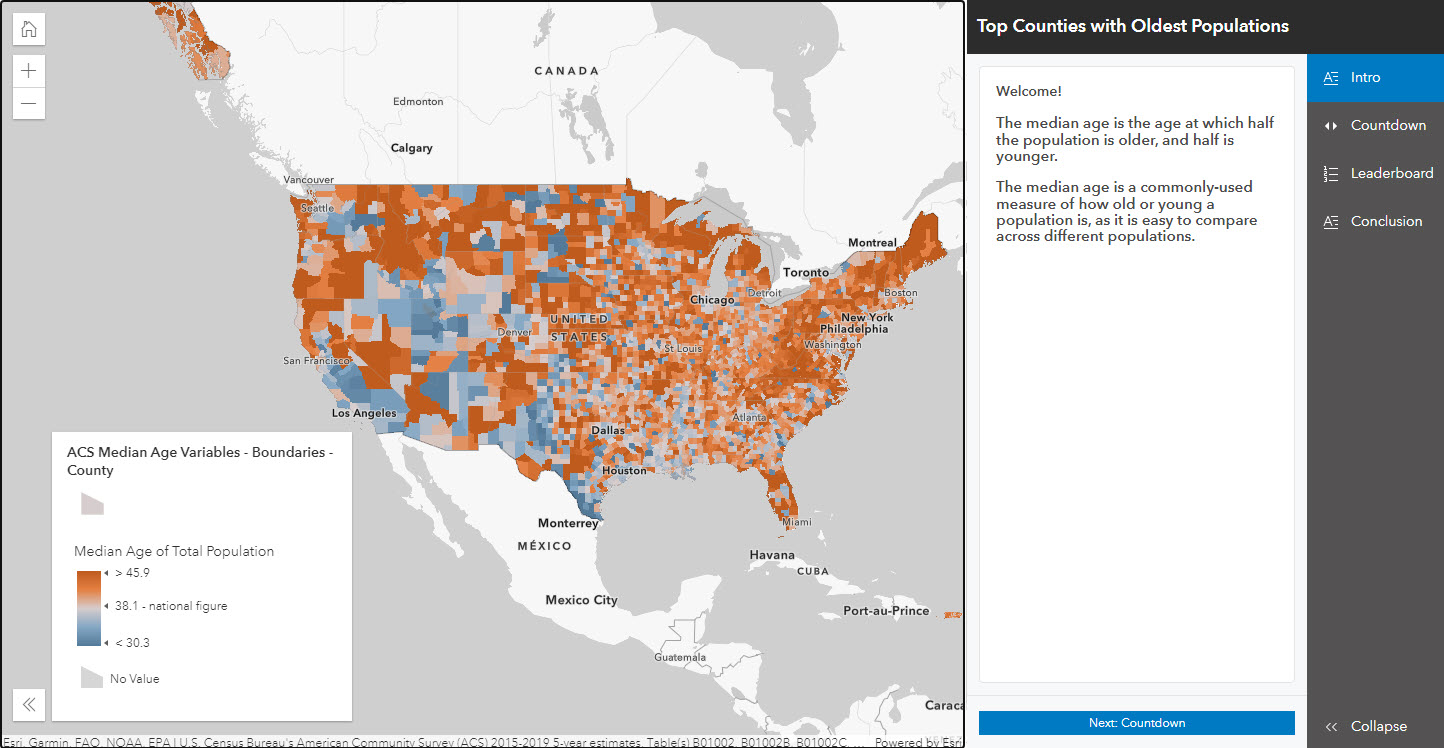Go to the Conclusion section
The width and height of the screenshot is (1444, 748).
(x=1386, y=222)
